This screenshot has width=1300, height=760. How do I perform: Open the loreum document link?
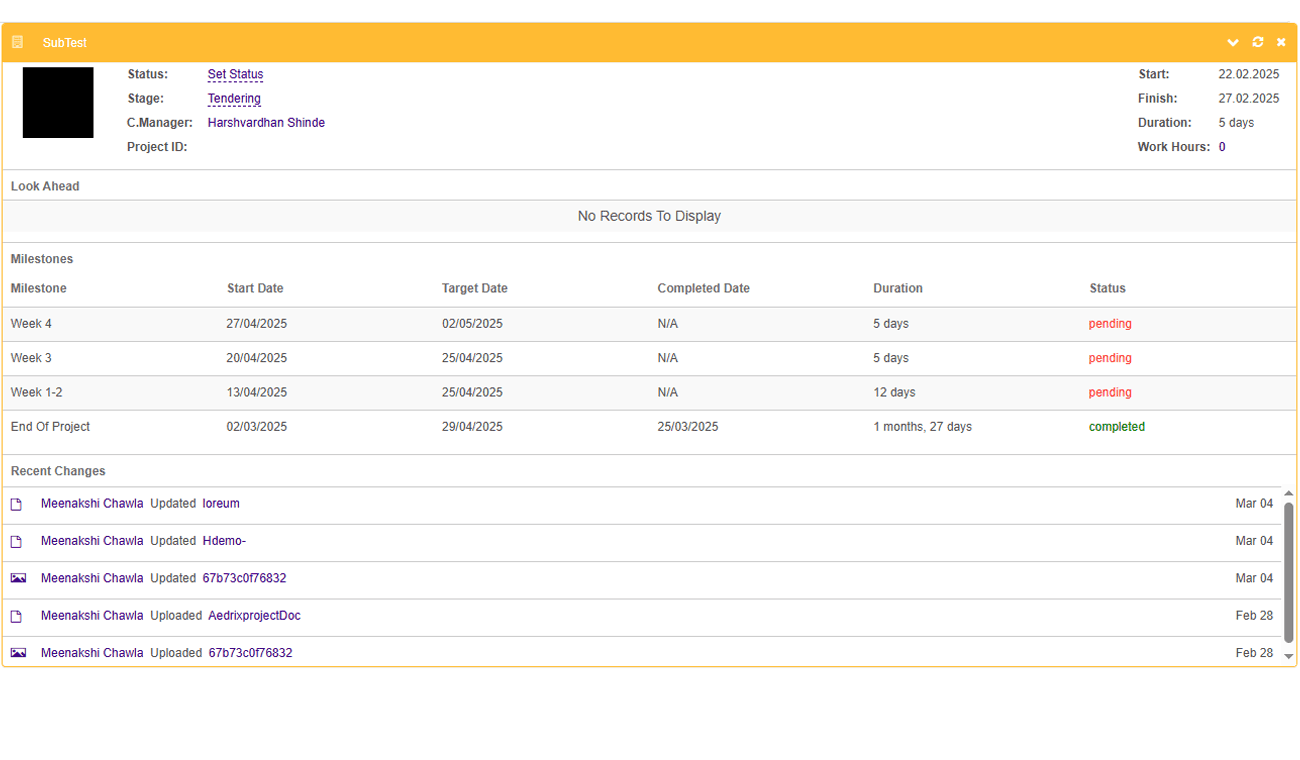221,504
